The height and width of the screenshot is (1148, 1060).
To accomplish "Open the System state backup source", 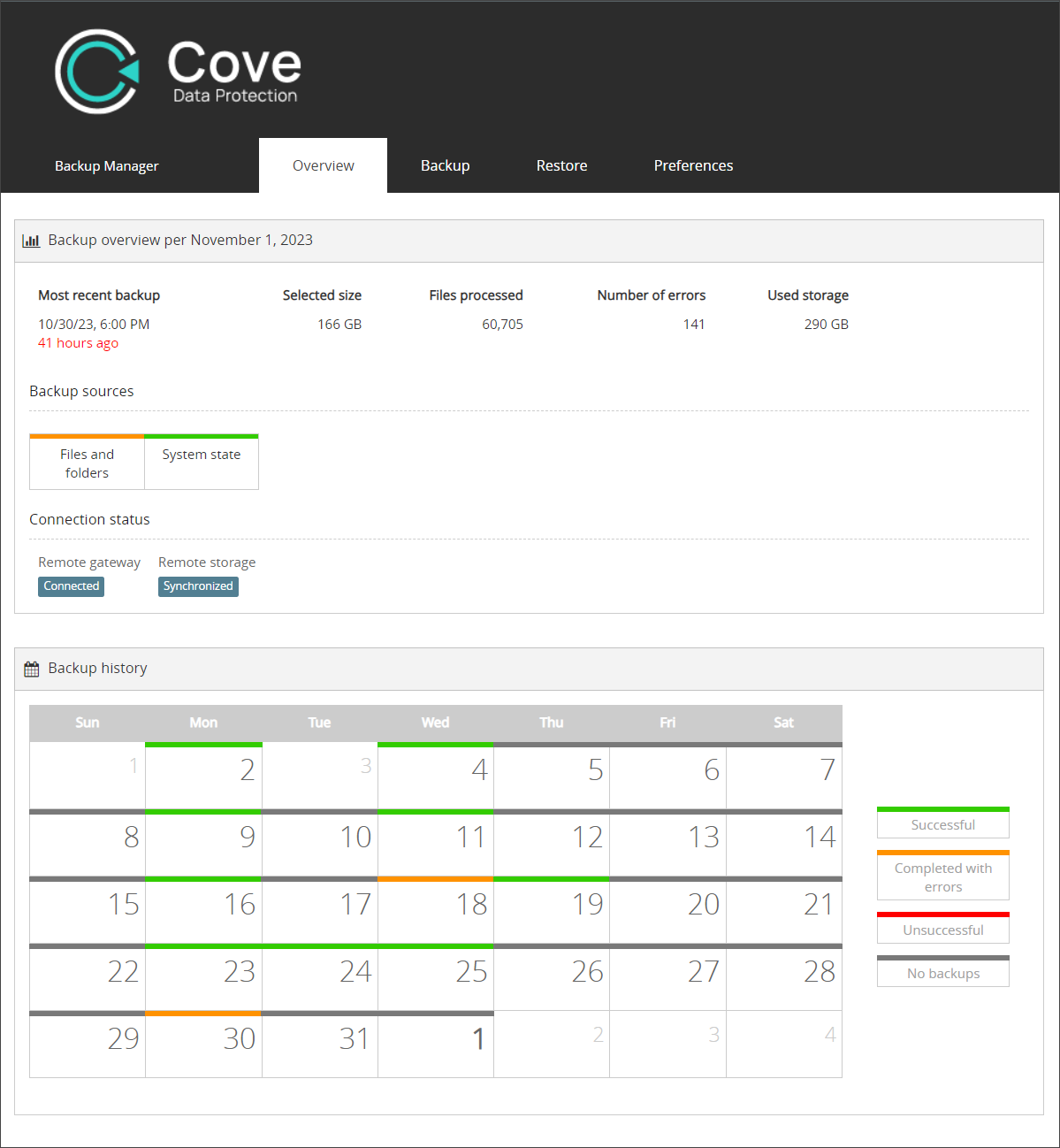I will click(202, 461).
